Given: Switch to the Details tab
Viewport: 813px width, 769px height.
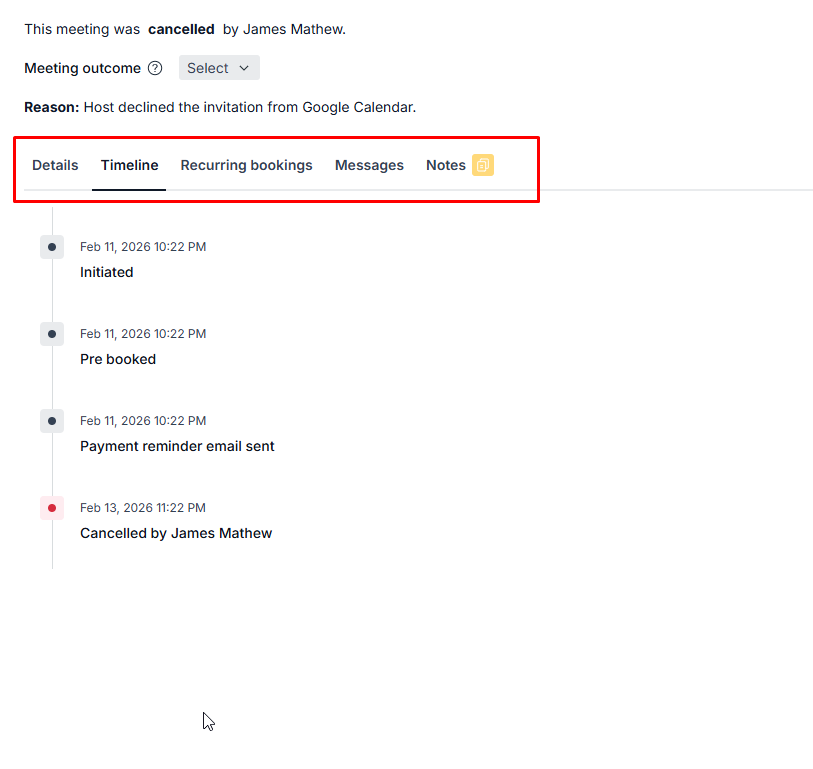Looking at the screenshot, I should (55, 165).
